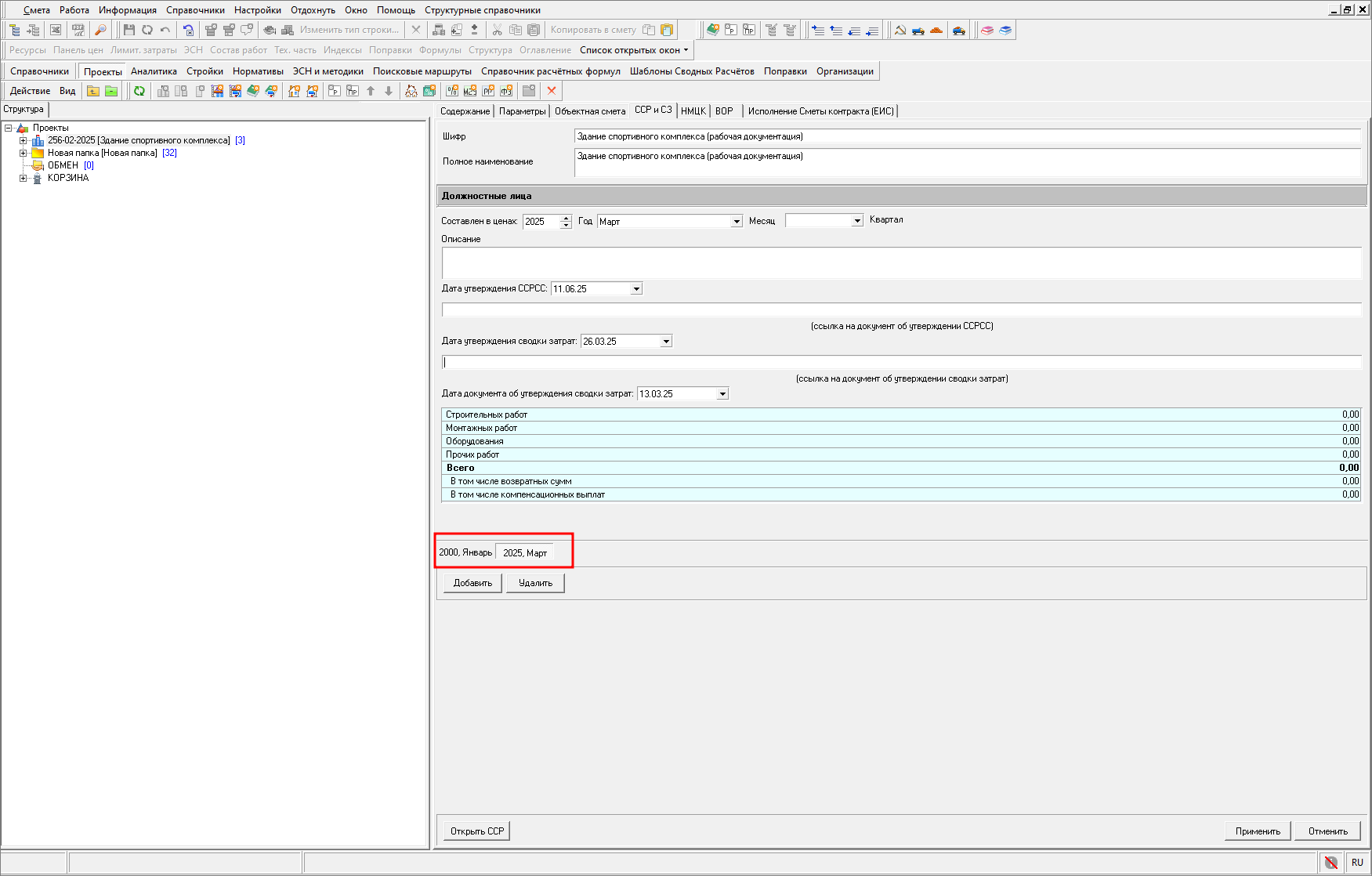Viewport: 1372px width, 876px height.
Task: Open the Справочники menu
Action: coord(195,10)
